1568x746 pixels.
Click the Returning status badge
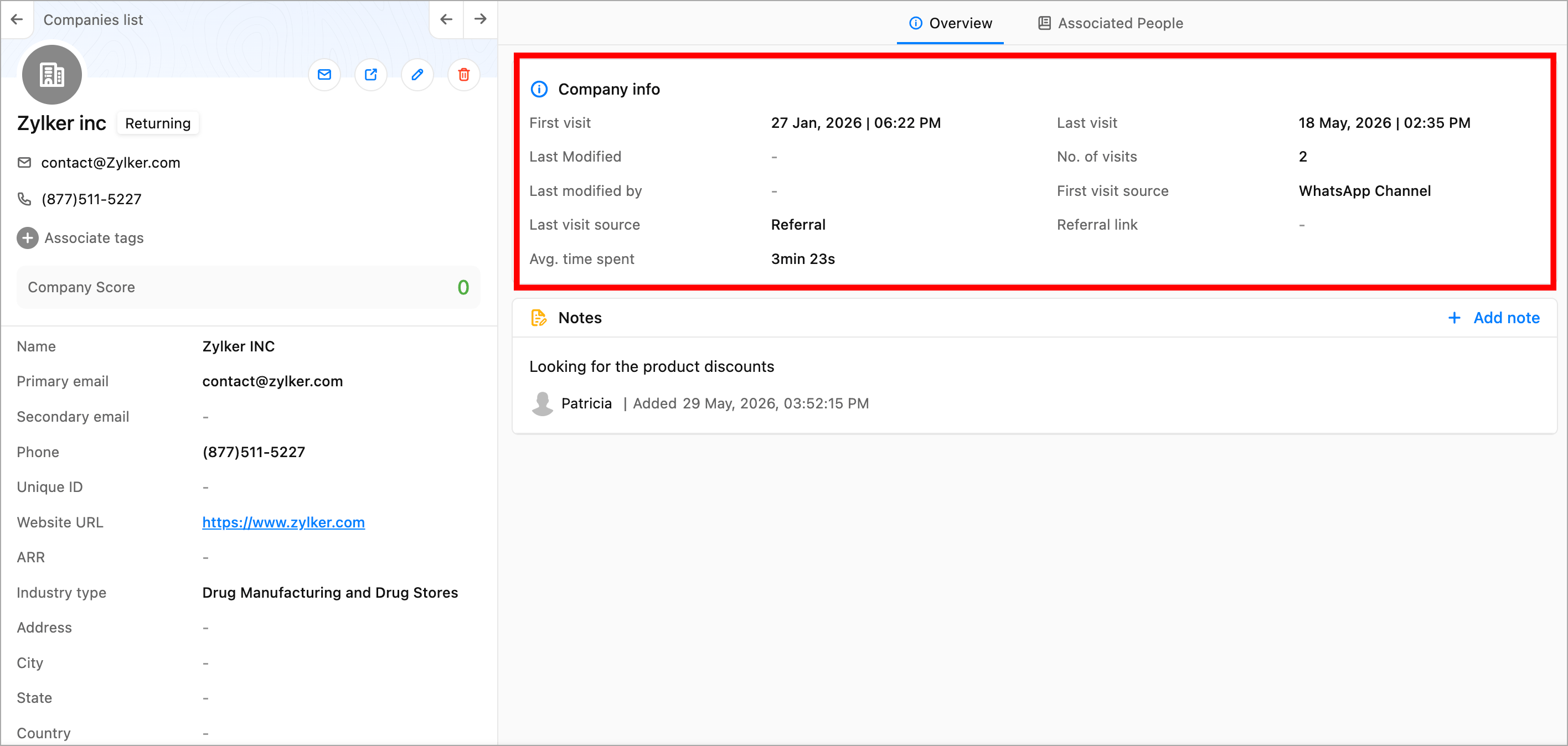[158, 123]
